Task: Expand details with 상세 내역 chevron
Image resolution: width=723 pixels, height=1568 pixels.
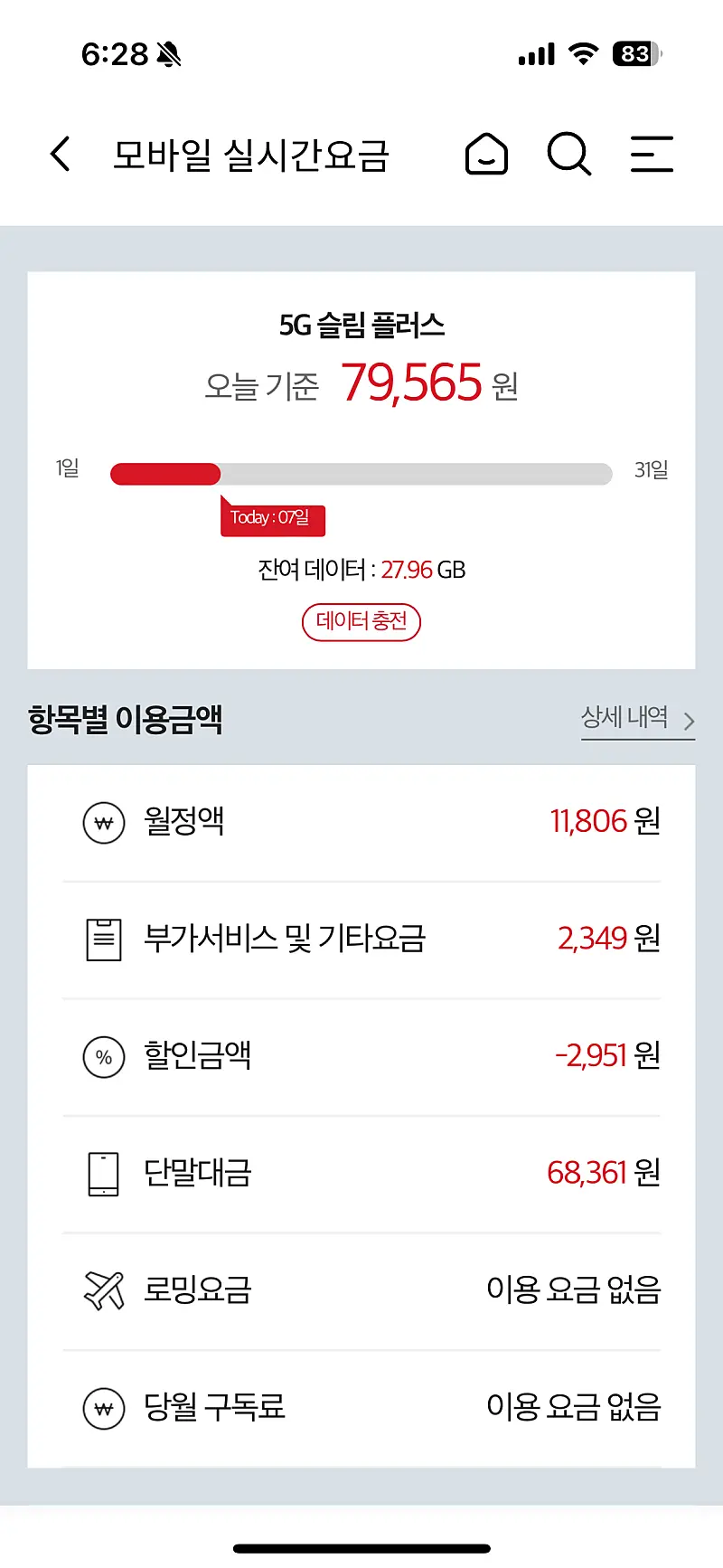Action: (689, 721)
